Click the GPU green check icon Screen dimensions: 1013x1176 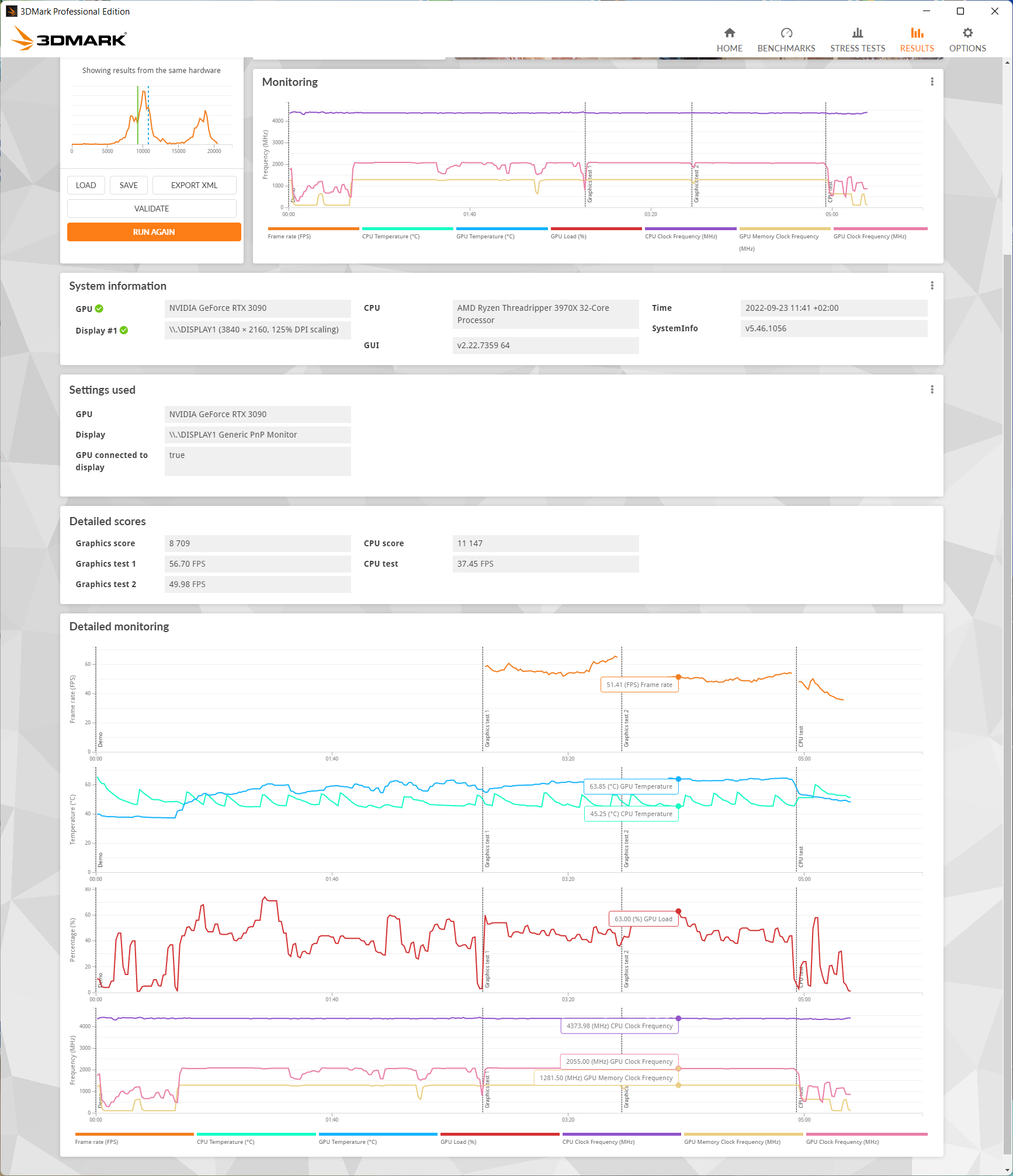point(99,308)
